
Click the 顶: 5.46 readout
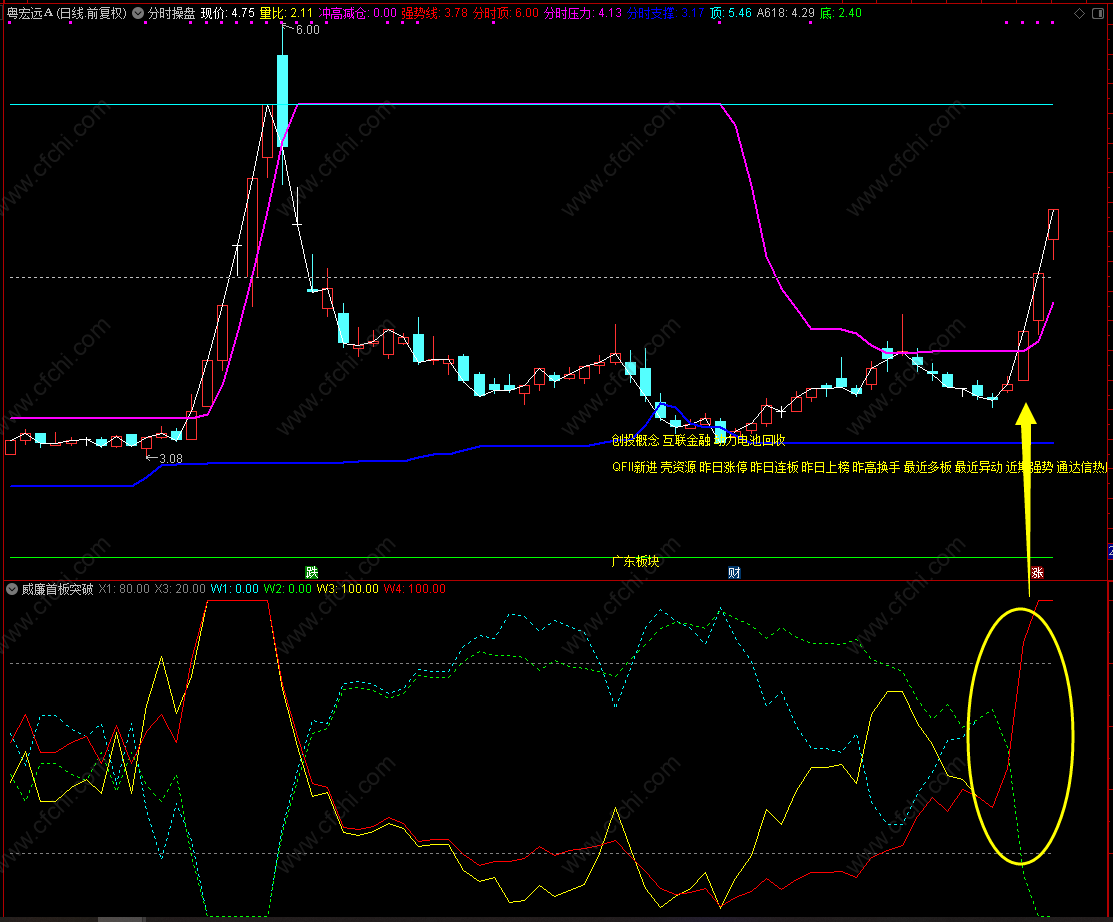pos(730,13)
